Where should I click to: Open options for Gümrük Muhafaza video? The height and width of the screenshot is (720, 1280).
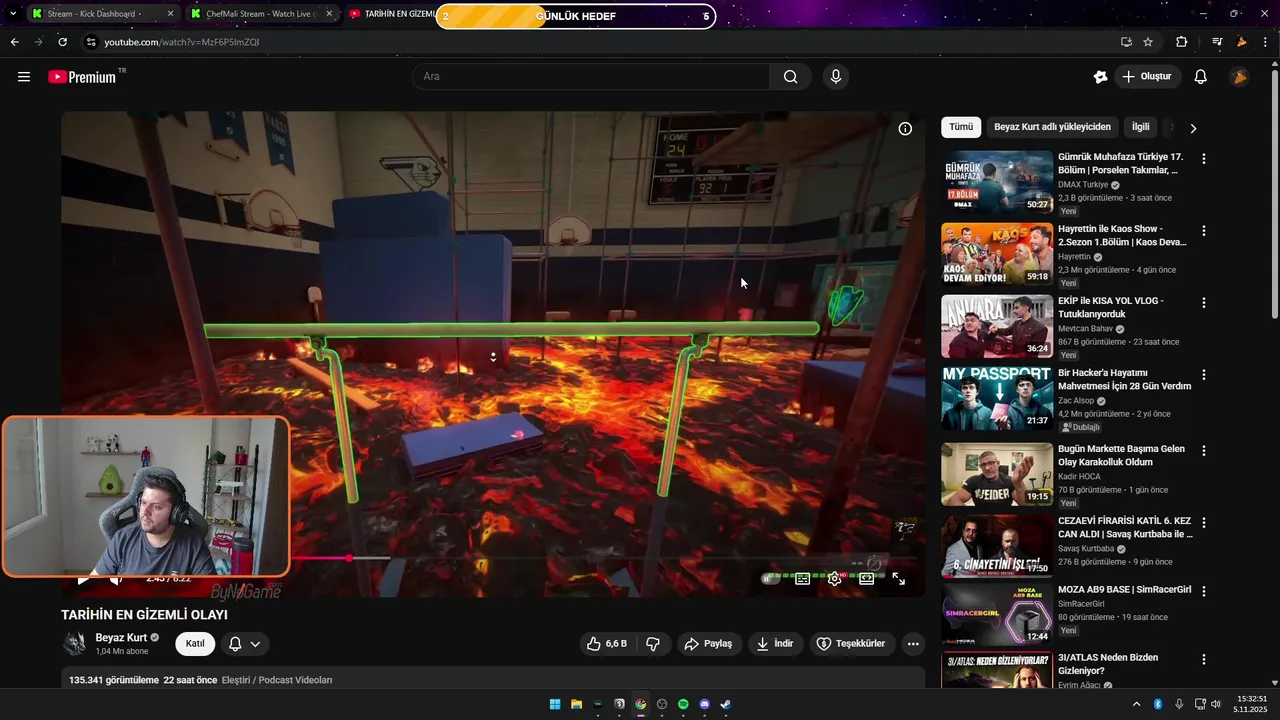click(1204, 159)
